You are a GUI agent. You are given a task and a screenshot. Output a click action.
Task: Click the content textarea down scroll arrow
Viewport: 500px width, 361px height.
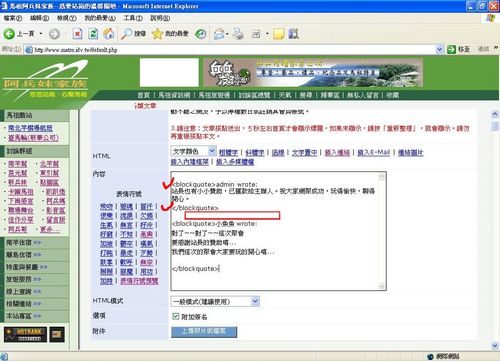(382, 285)
